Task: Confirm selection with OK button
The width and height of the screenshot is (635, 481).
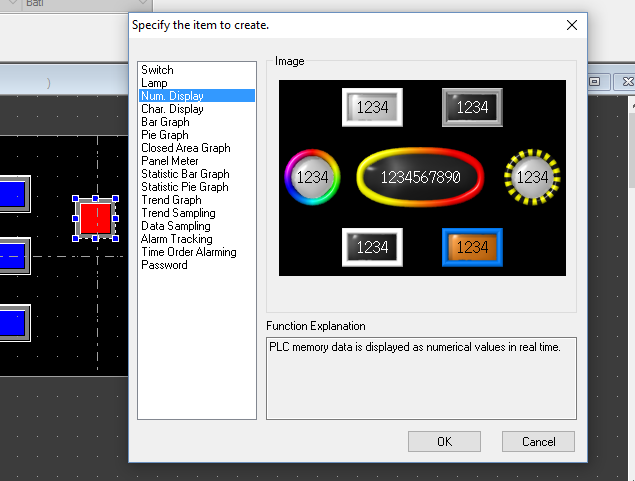Action: click(444, 441)
